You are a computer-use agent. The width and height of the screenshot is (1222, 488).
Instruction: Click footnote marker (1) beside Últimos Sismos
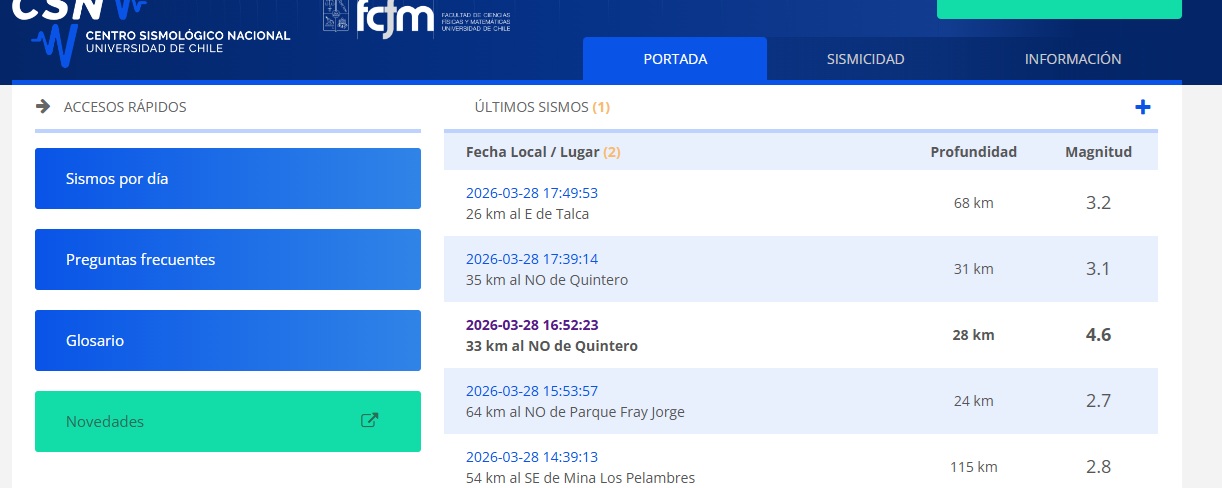(601, 107)
